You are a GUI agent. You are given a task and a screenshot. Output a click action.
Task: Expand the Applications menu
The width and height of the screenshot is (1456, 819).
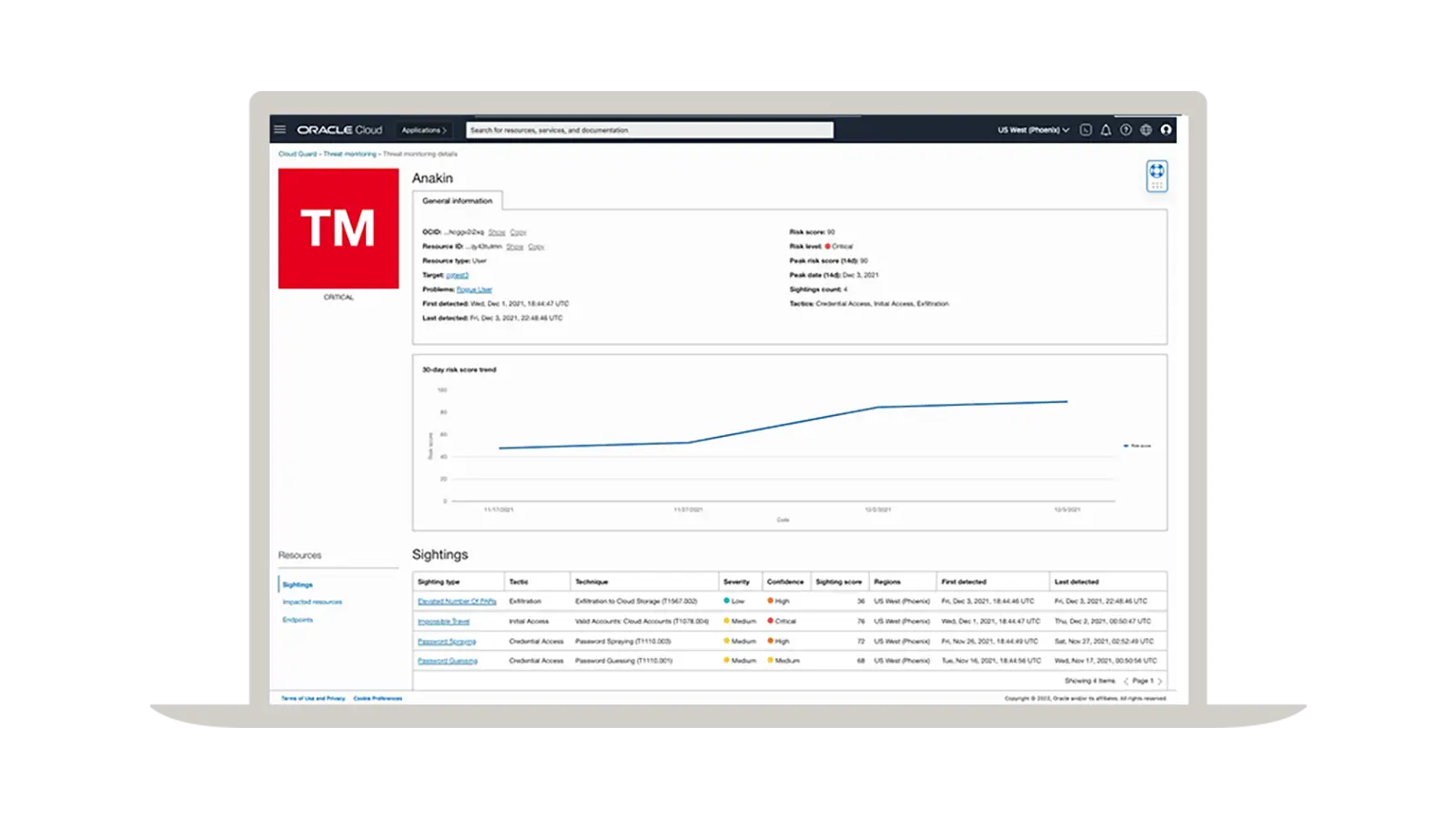(x=424, y=130)
